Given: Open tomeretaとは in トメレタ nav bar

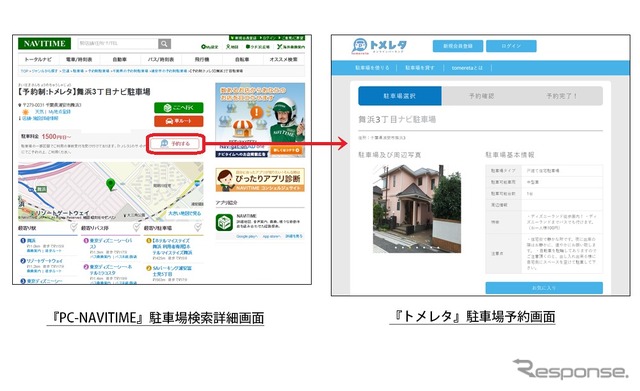Looking at the screenshot, I should point(467,68).
